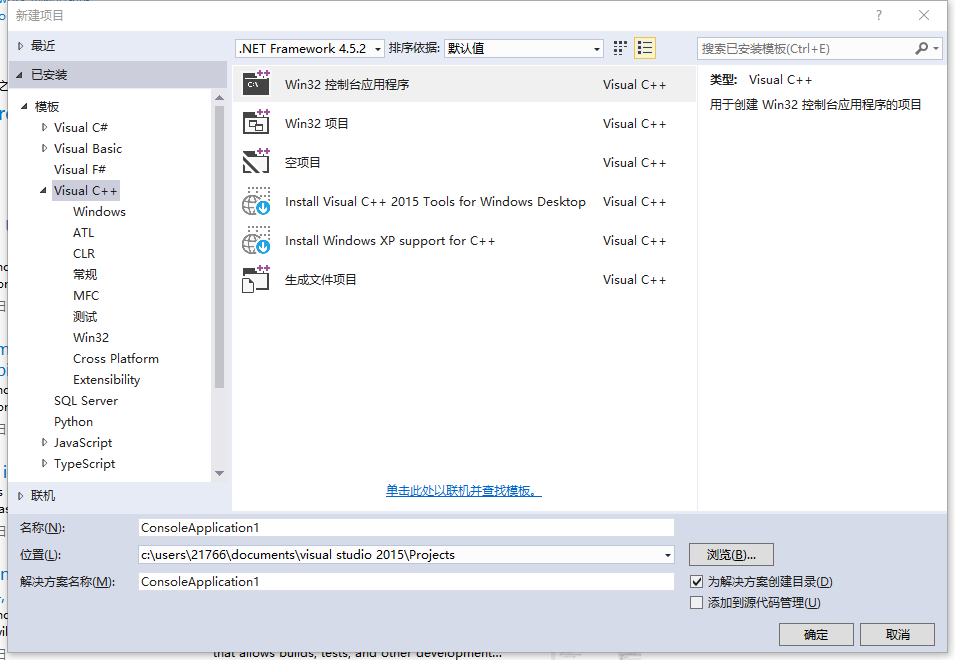Expand the Visual C# node arrow
Image resolution: width=955 pixels, height=660 pixels.
(x=44, y=127)
